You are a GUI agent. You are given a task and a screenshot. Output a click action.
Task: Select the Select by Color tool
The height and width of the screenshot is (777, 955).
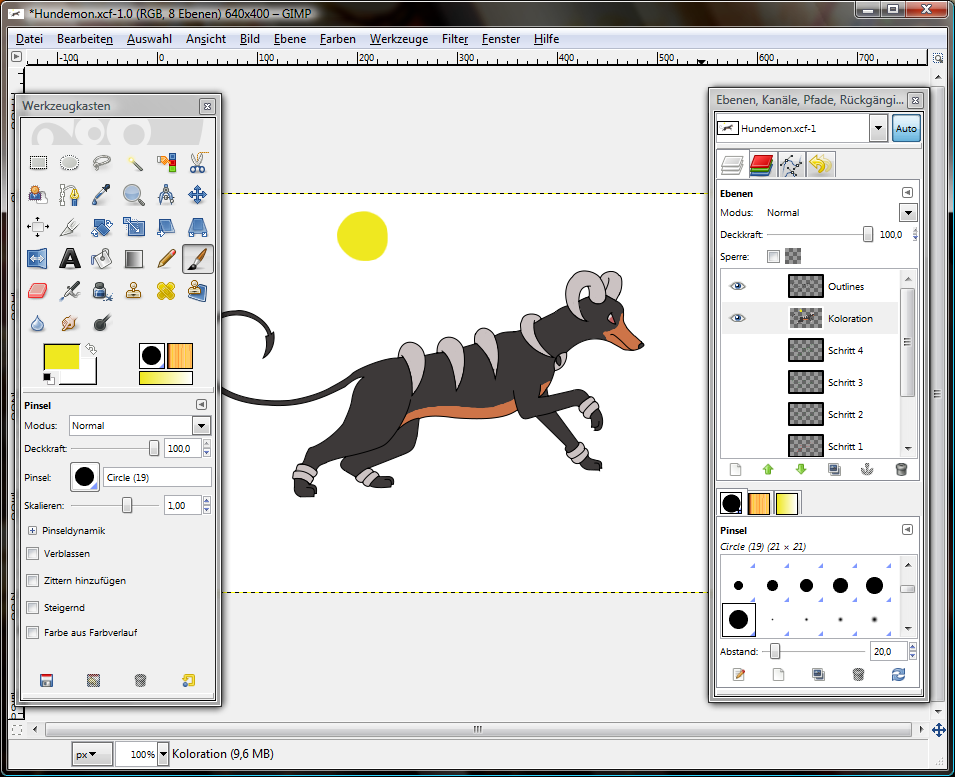click(x=166, y=163)
